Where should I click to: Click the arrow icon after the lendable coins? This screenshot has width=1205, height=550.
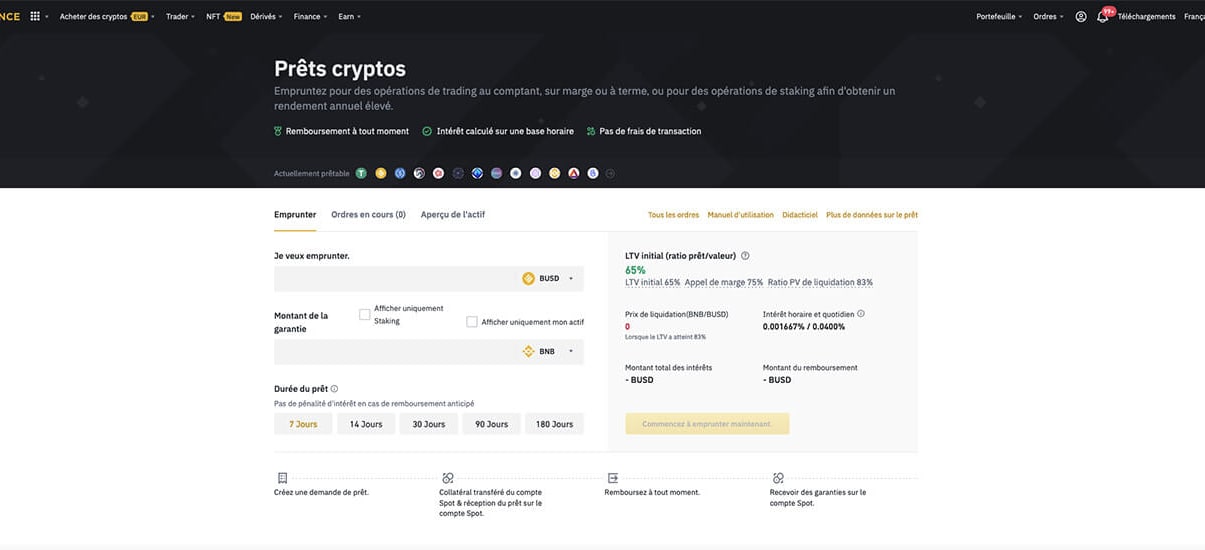click(611, 173)
